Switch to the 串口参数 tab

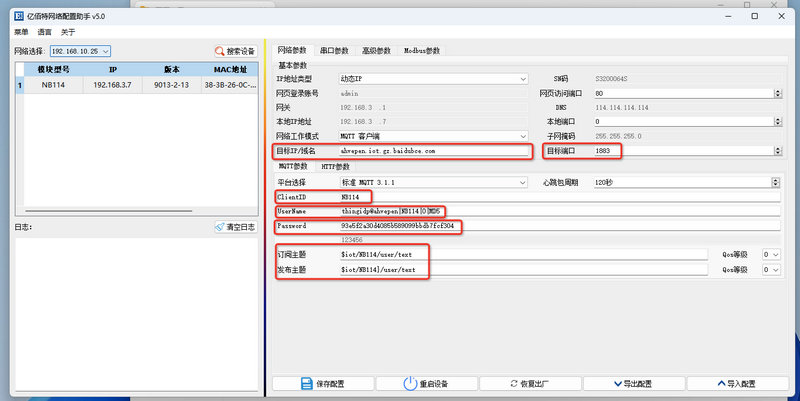tap(334, 50)
